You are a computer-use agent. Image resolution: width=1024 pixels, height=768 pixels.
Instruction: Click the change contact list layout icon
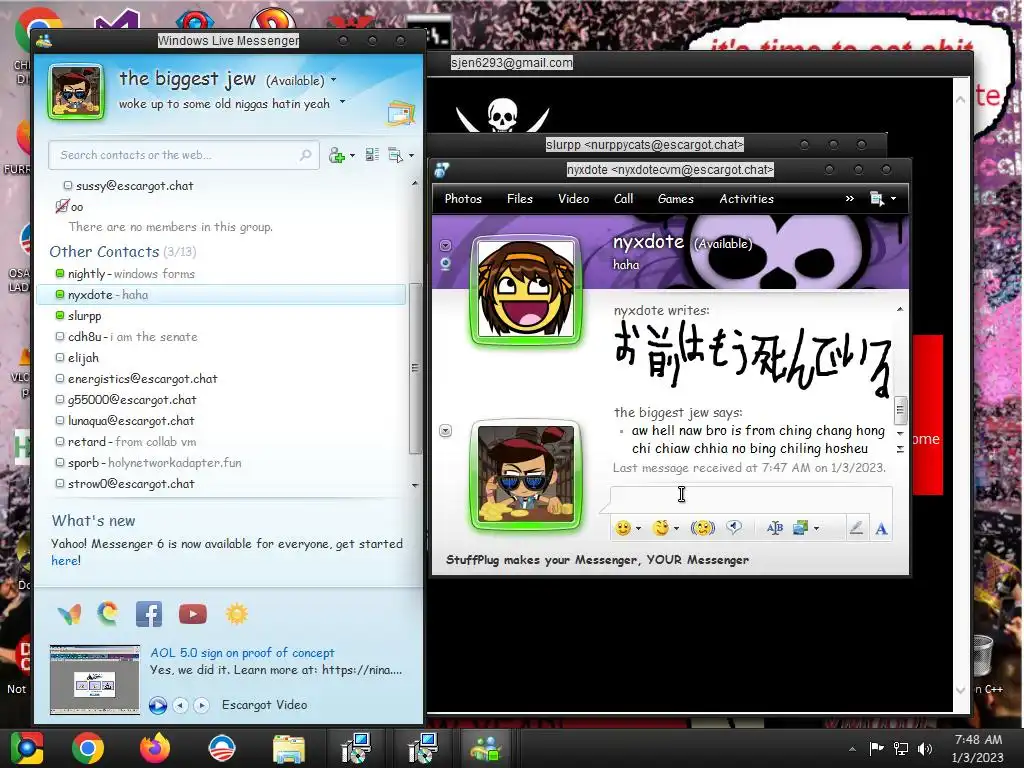(372, 155)
